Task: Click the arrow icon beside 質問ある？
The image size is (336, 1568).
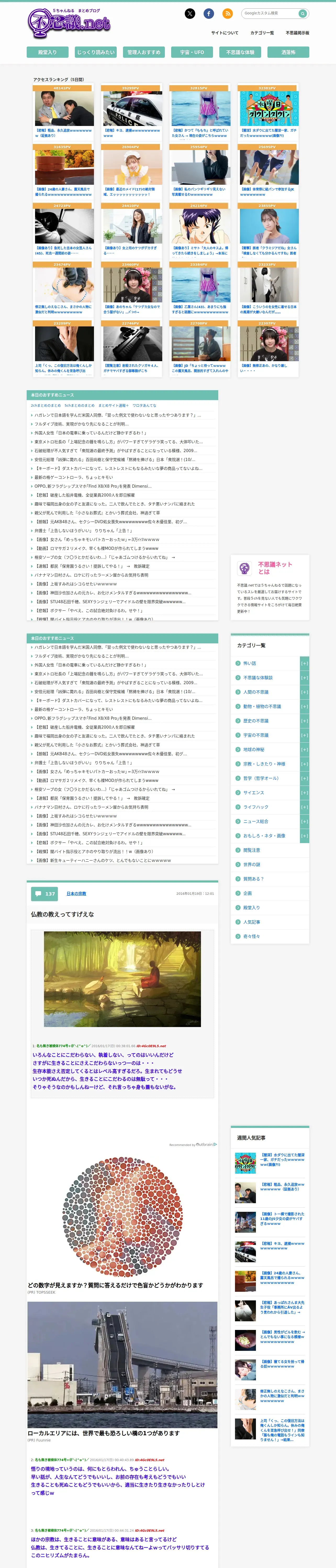Action: point(238,878)
